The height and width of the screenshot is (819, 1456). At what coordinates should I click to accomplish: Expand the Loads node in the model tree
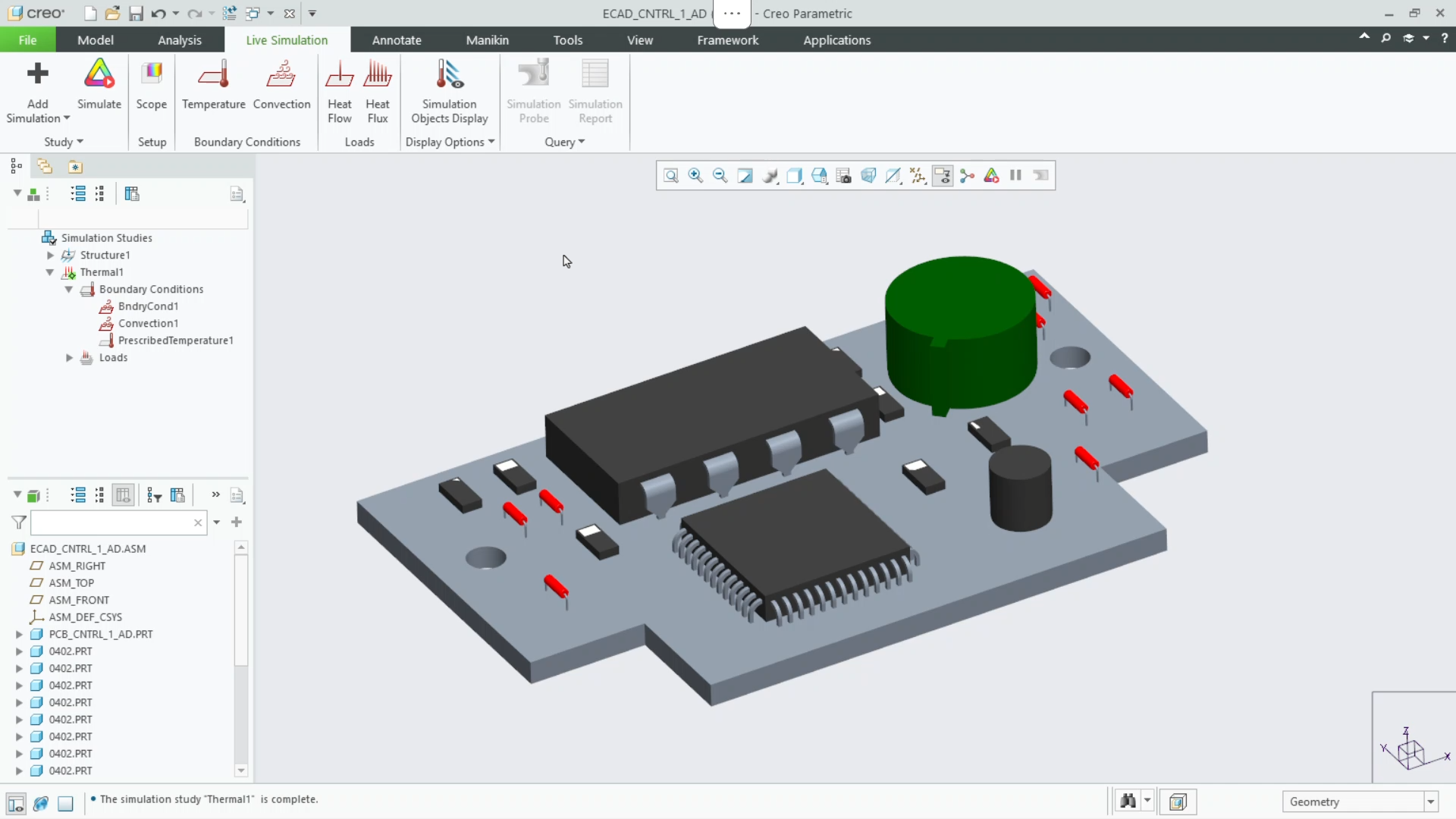69,357
